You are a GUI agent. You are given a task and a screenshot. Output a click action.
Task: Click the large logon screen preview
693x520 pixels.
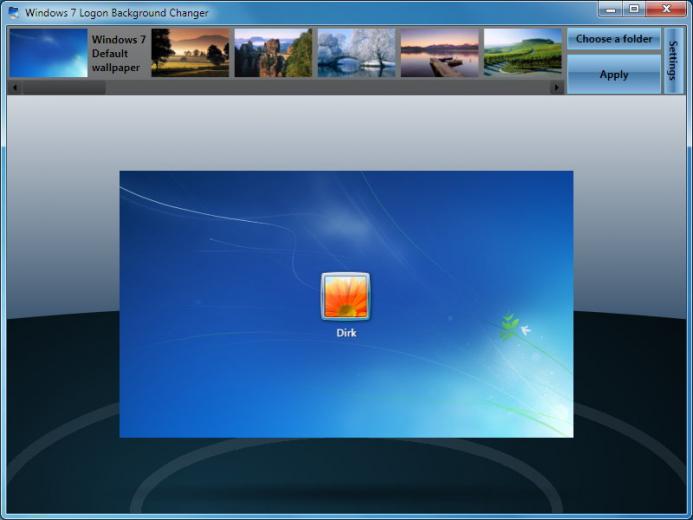(346, 304)
